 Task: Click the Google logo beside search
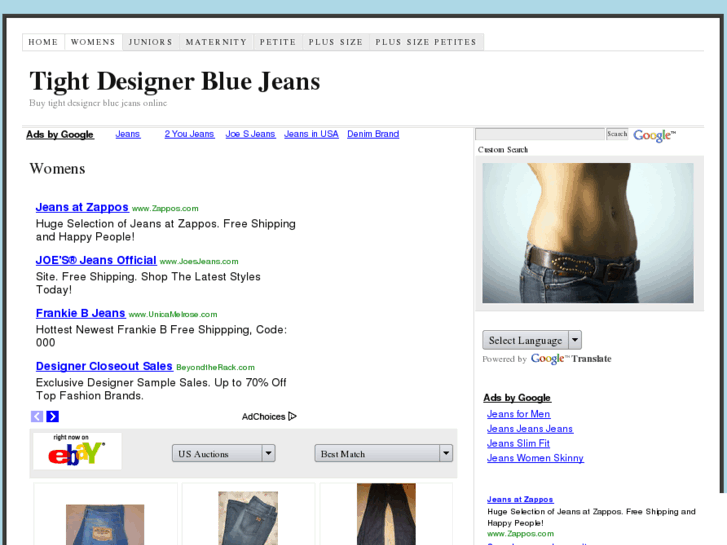[655, 135]
